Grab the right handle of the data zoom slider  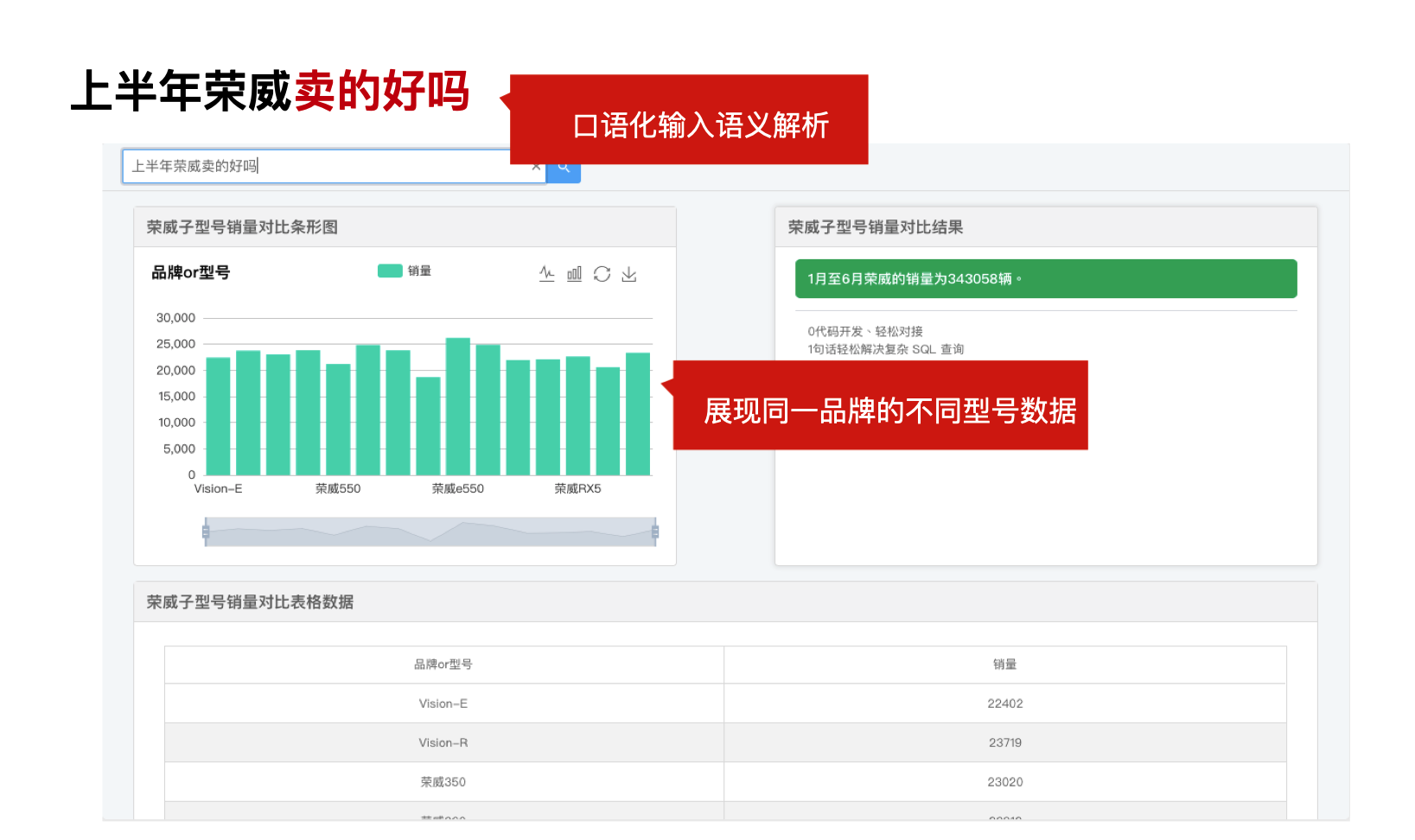(x=655, y=531)
